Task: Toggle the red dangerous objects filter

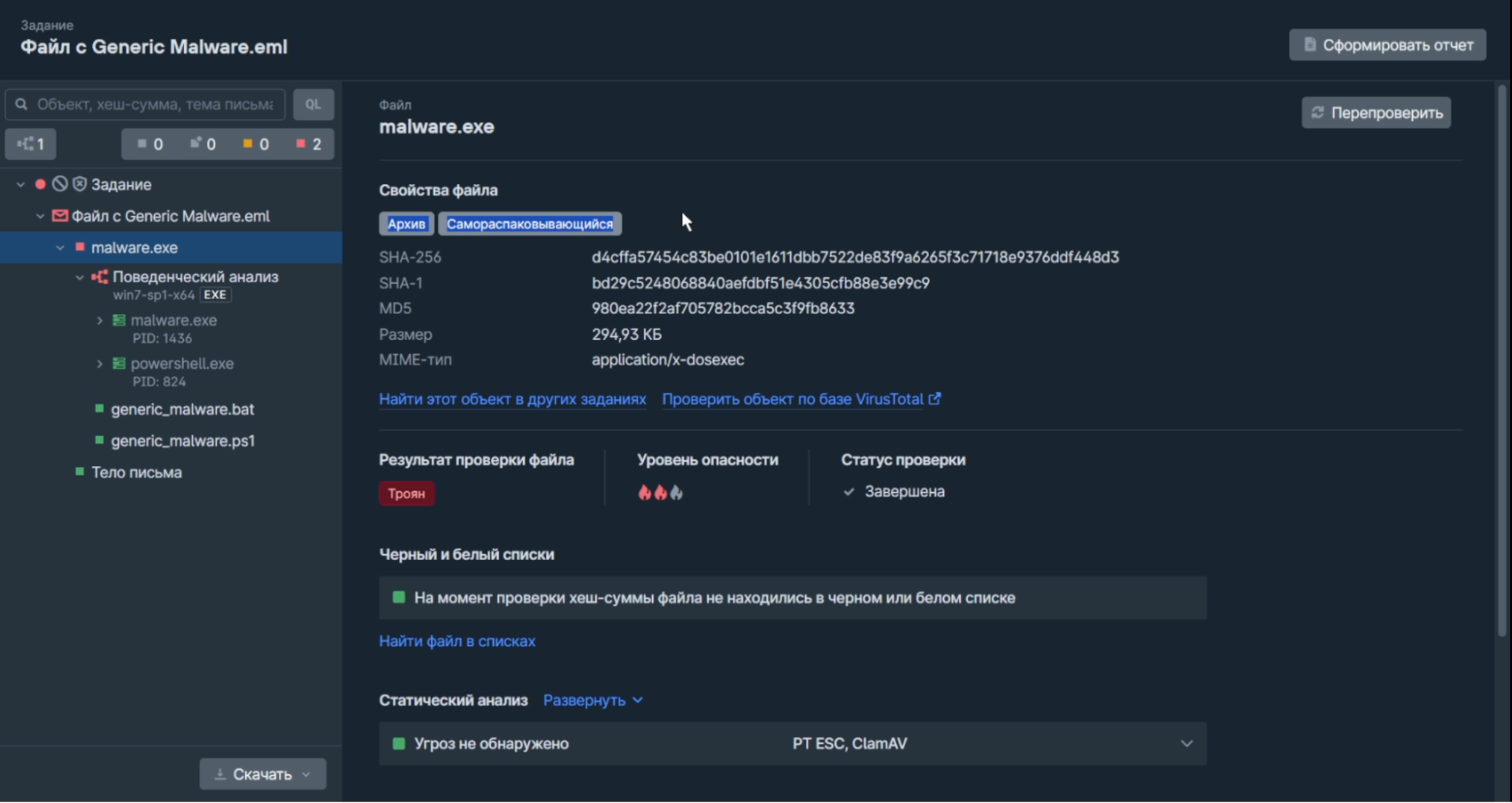Action: tap(309, 144)
